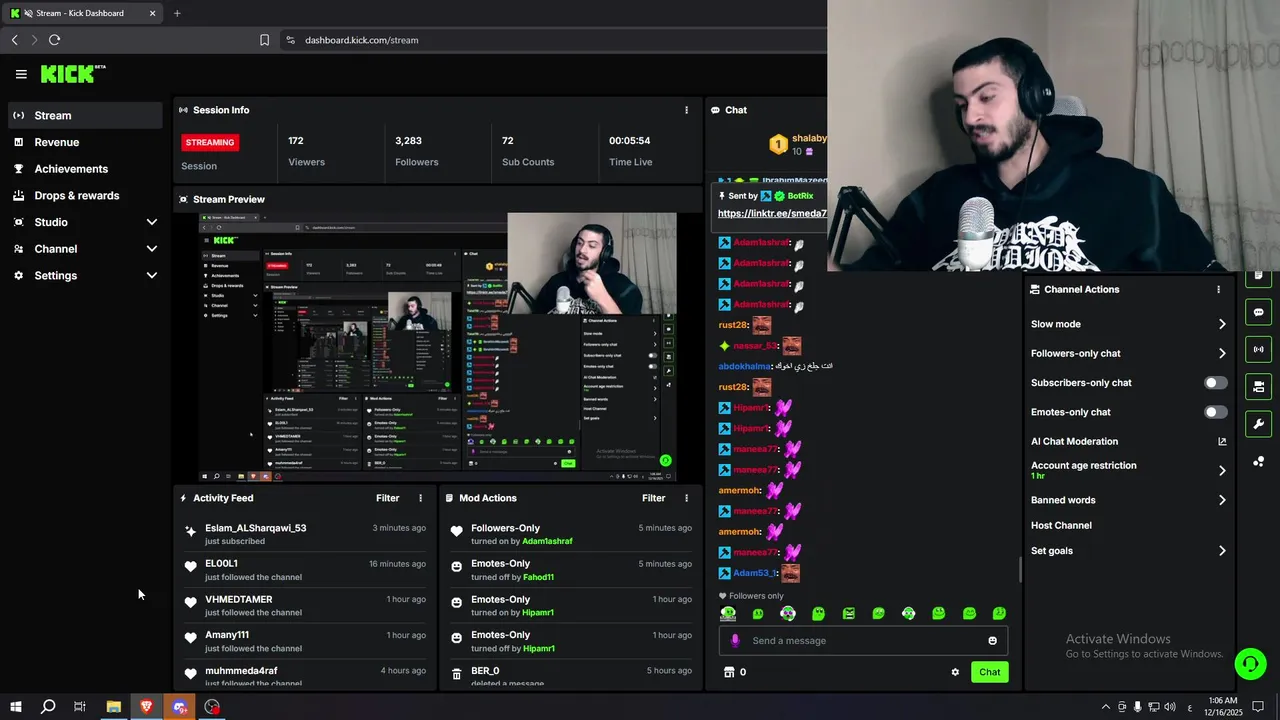This screenshot has width=1280, height=720.
Task: Expand the Studio sidebar section
Action: pos(84,222)
